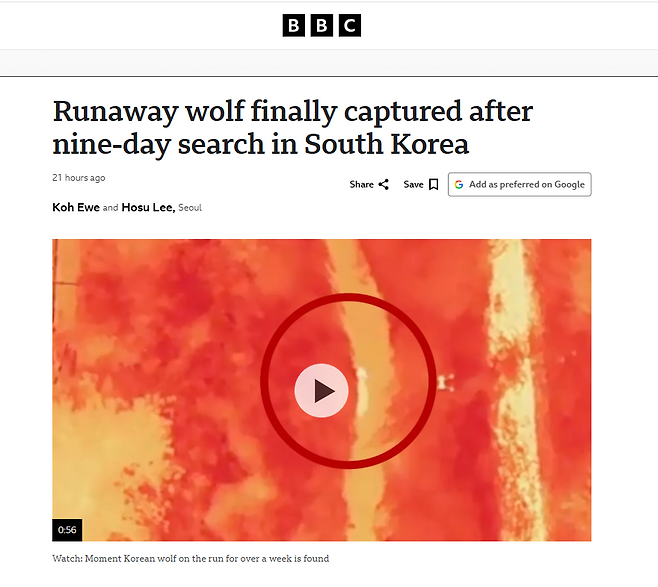Click the first B block of BBC logo
658x587 pixels.
click(294, 26)
